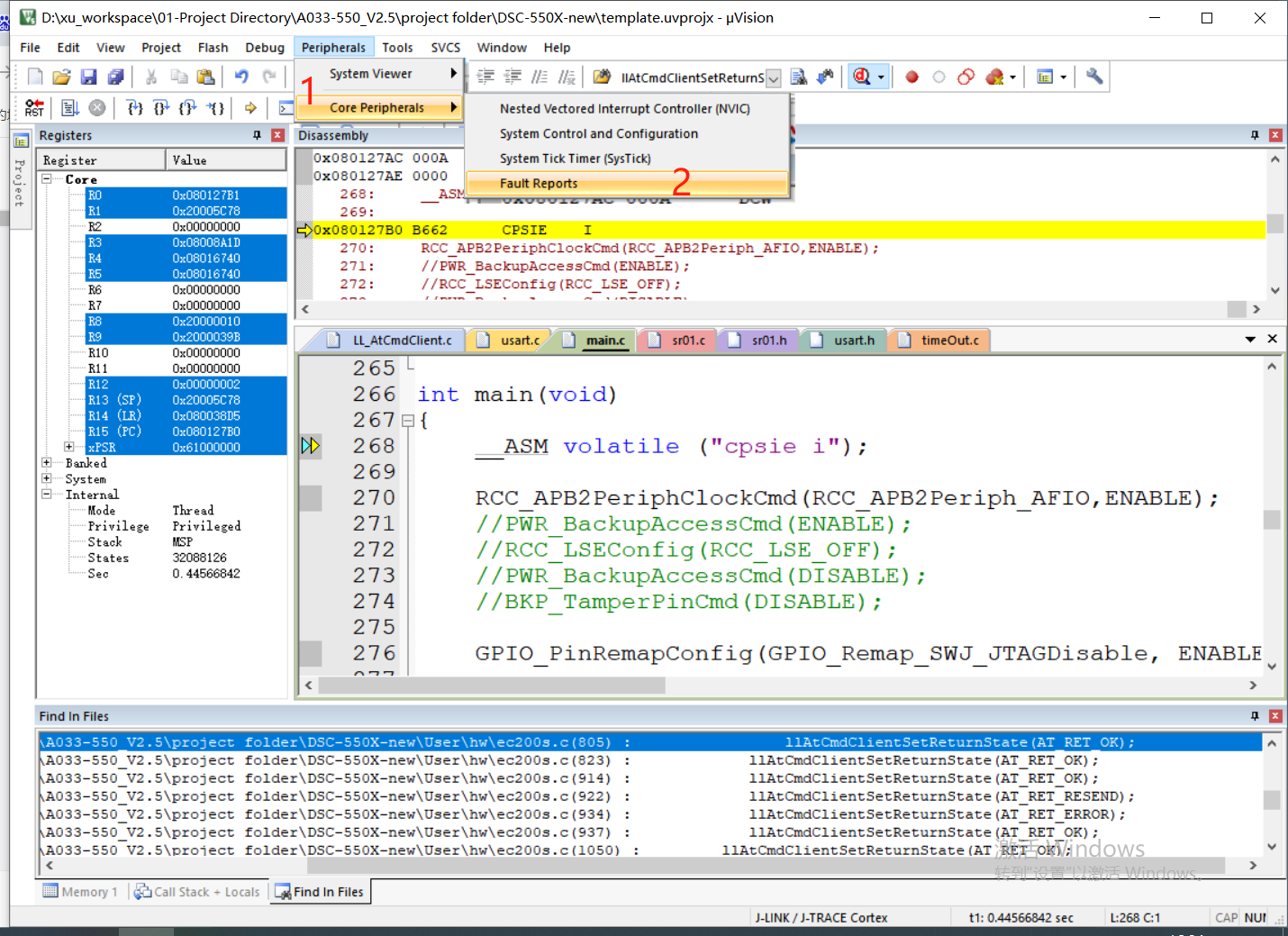Click the Stop execution icon

click(x=97, y=108)
